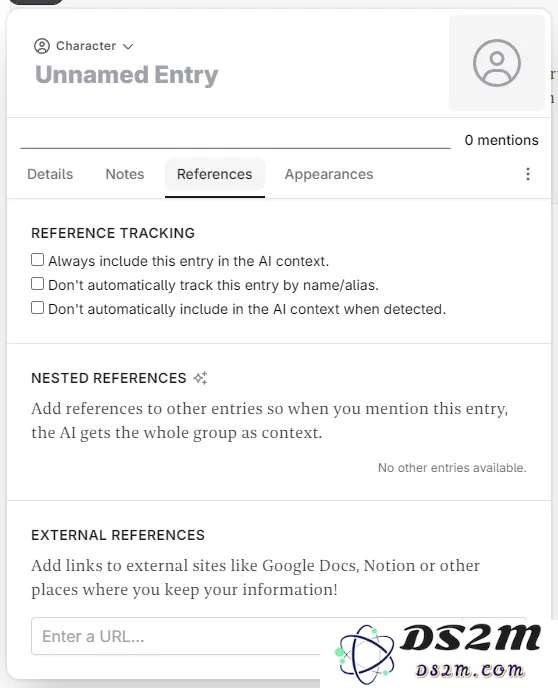This screenshot has width=558, height=688.
Task: Switch to the Details tab
Action: (x=50, y=174)
